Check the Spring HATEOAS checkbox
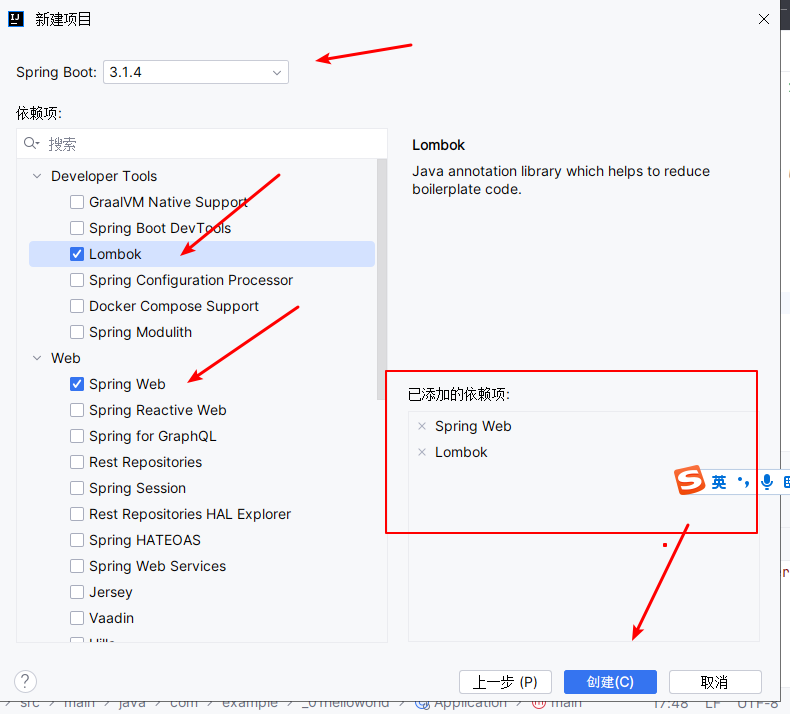 pos(77,540)
